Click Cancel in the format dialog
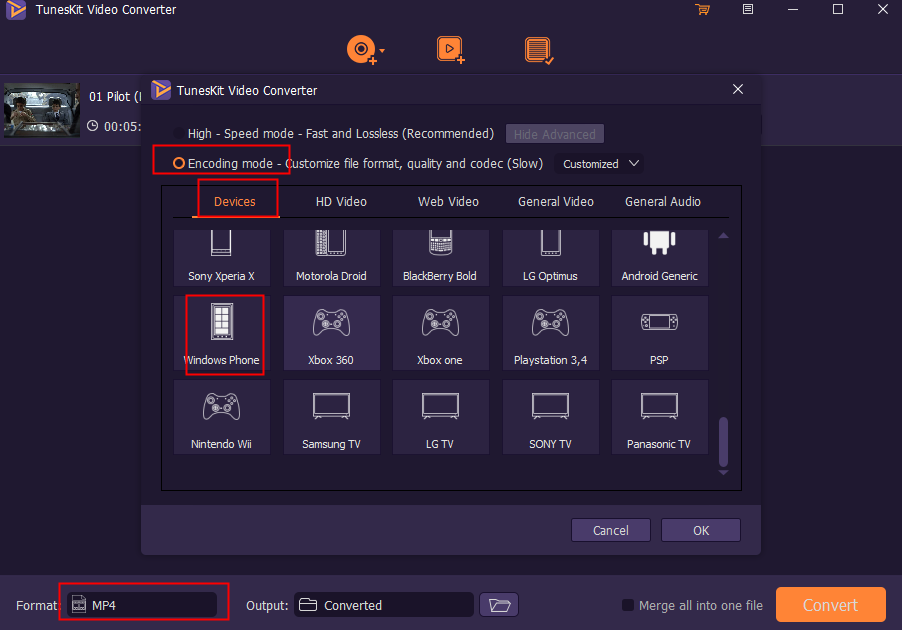 click(610, 530)
